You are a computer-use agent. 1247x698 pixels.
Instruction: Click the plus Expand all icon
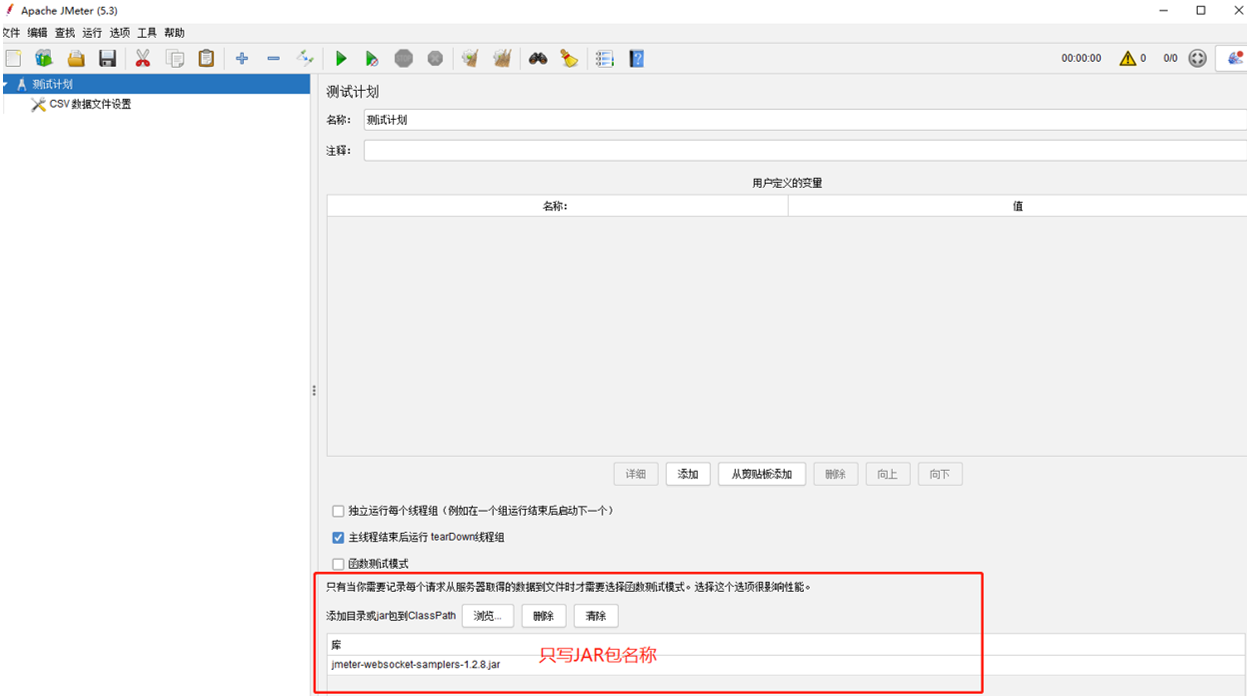[241, 59]
